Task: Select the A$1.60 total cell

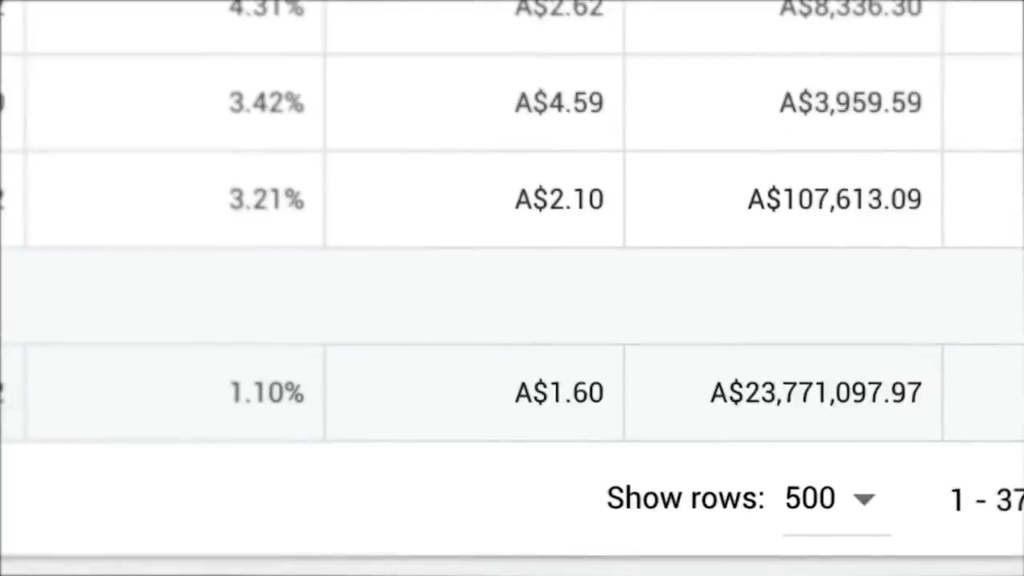Action: [559, 393]
